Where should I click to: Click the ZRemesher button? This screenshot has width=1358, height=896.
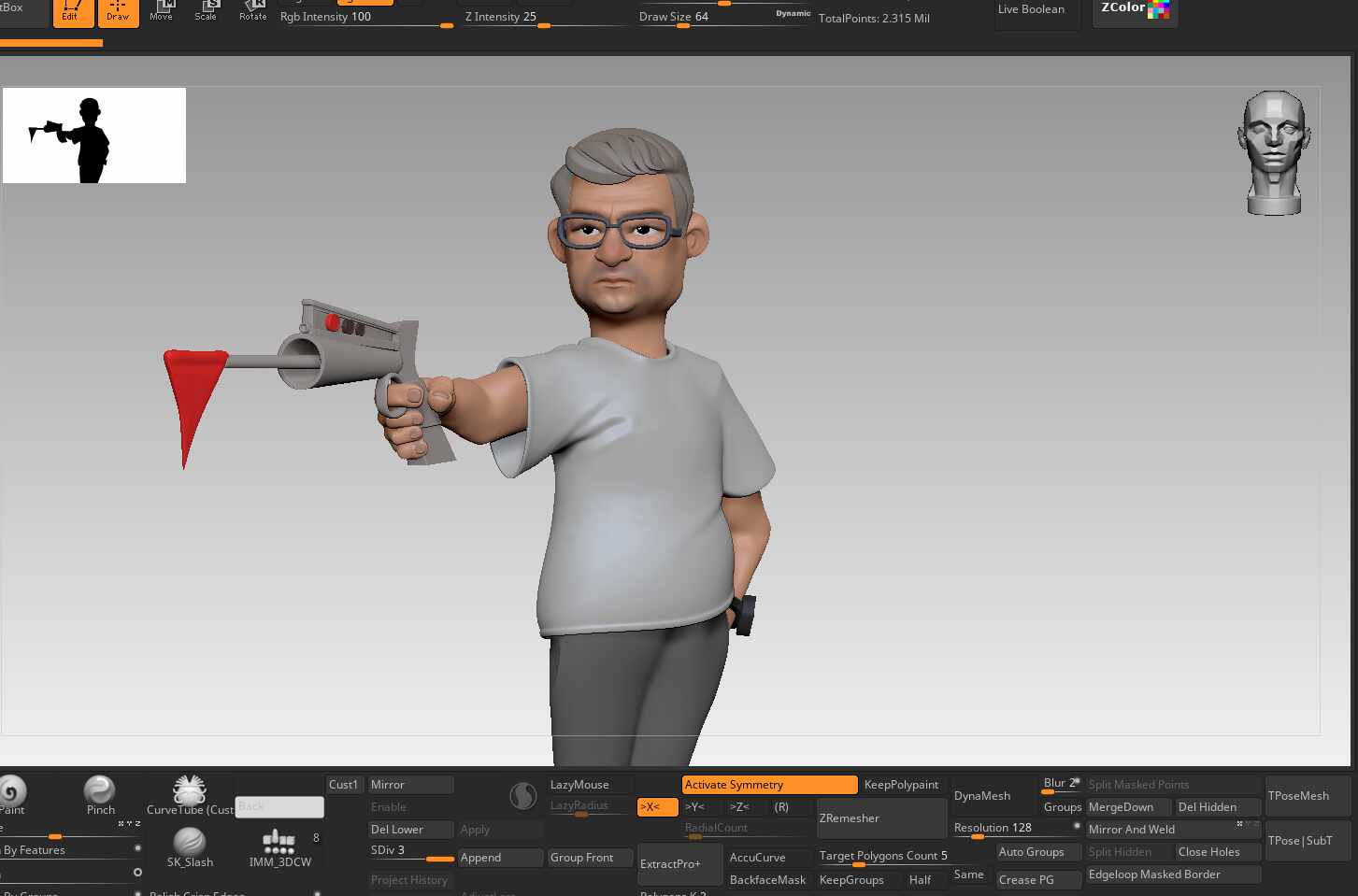[880, 818]
